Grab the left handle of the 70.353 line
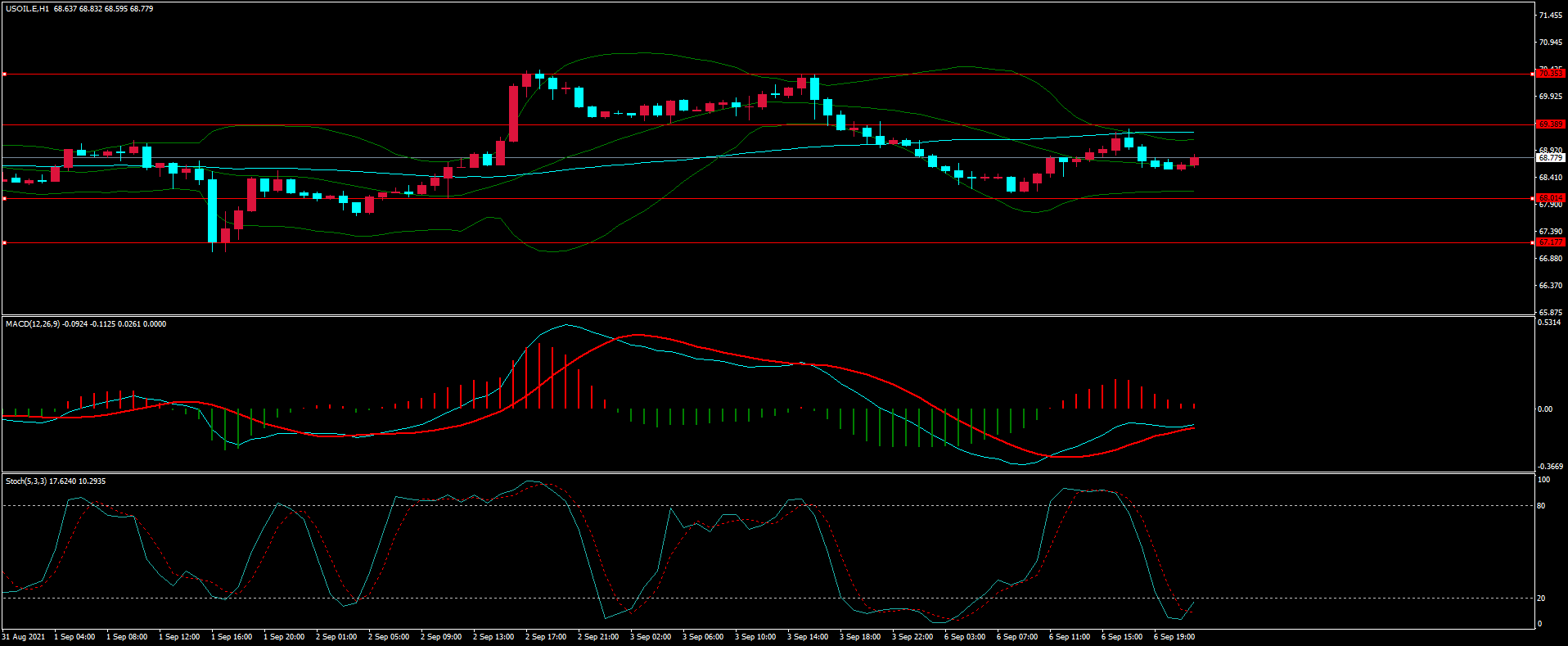Viewport: 1568px width, 646px height. click(x=4, y=75)
